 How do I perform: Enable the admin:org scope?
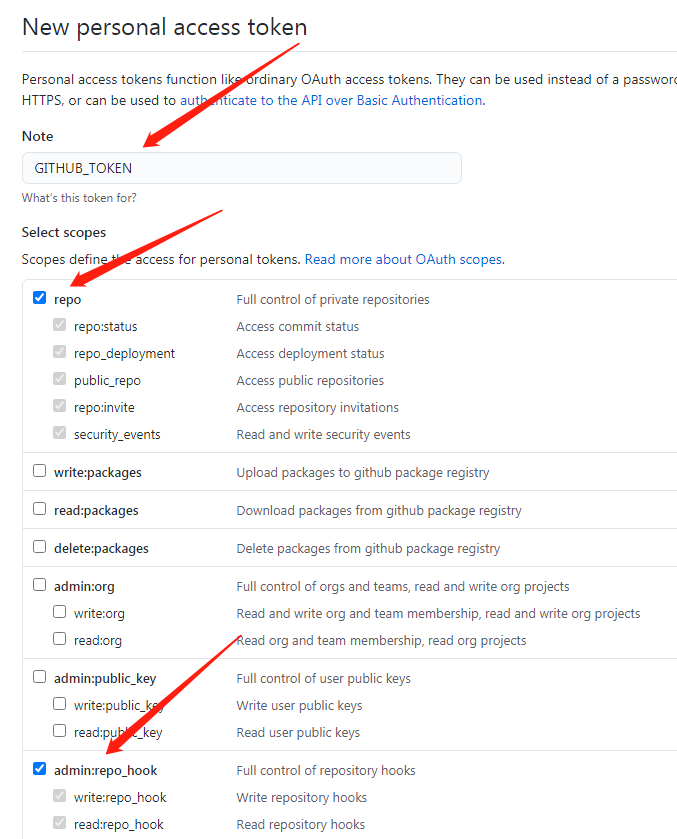pos(40,585)
